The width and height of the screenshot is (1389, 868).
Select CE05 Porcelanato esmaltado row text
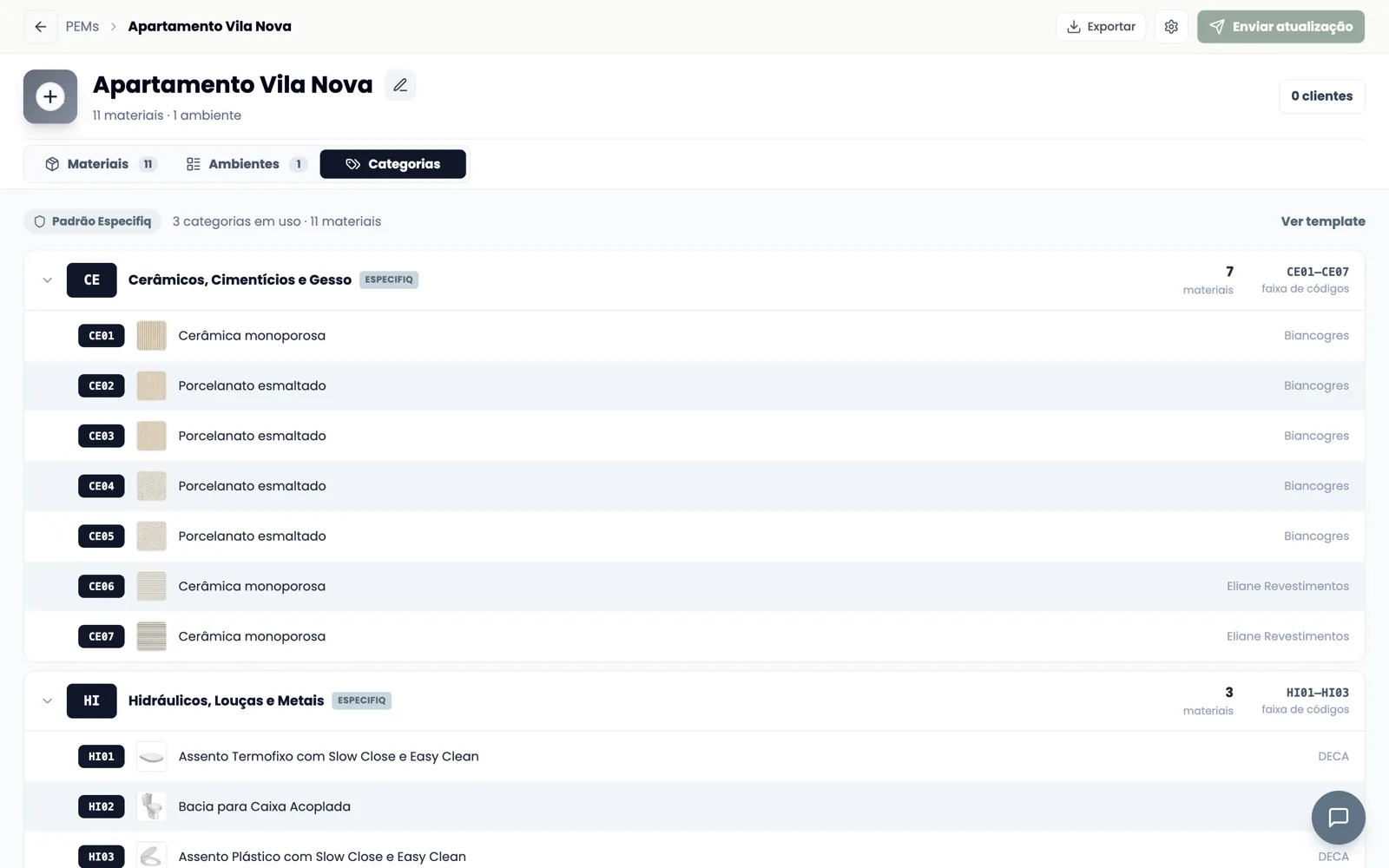click(252, 536)
